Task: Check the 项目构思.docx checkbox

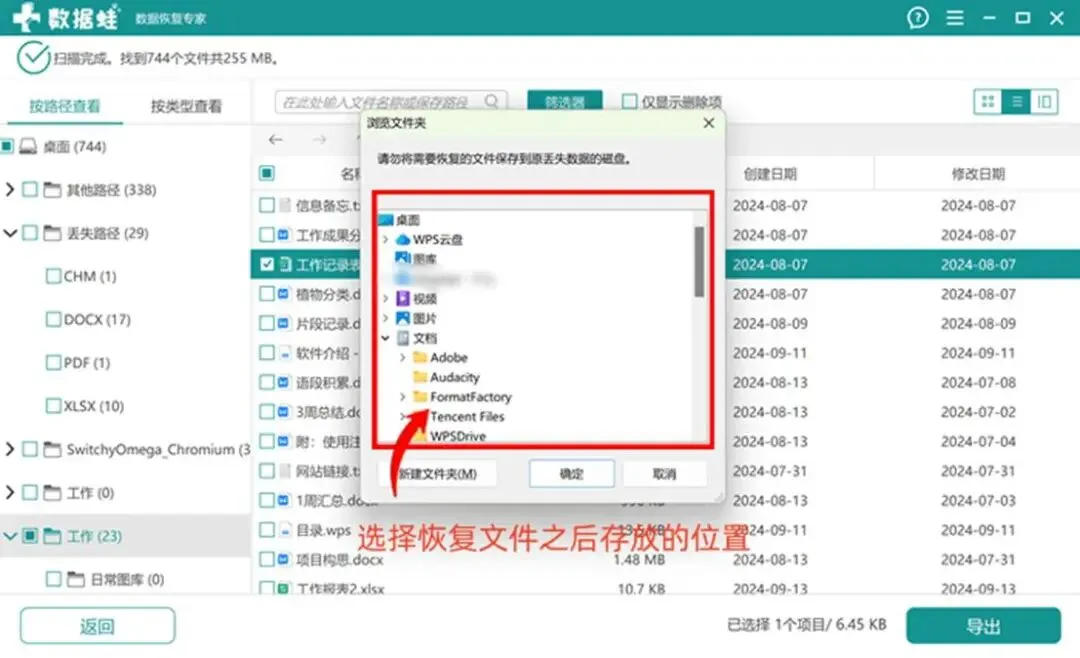Action: [267, 559]
